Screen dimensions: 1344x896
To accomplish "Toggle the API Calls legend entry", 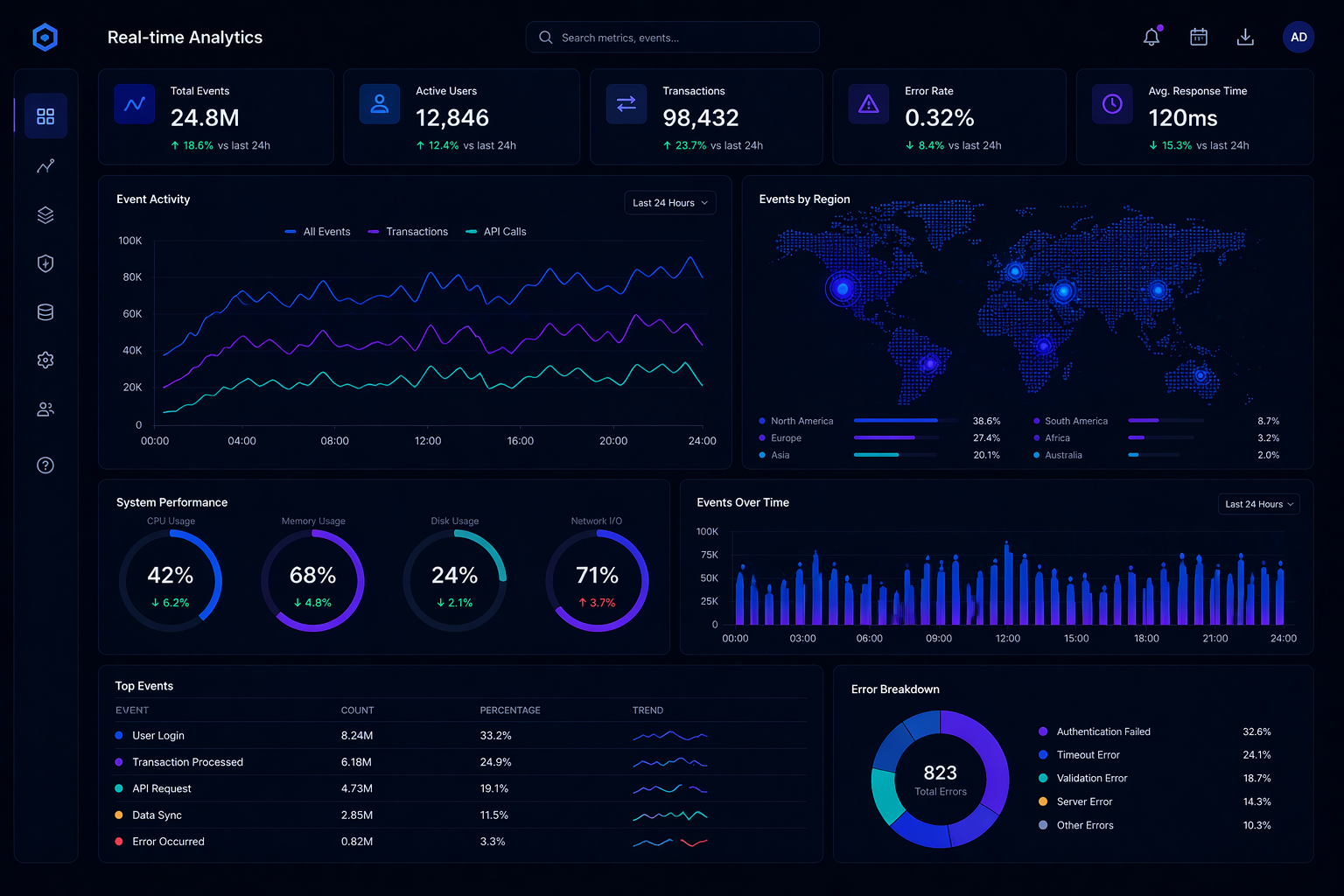I will click(x=495, y=231).
